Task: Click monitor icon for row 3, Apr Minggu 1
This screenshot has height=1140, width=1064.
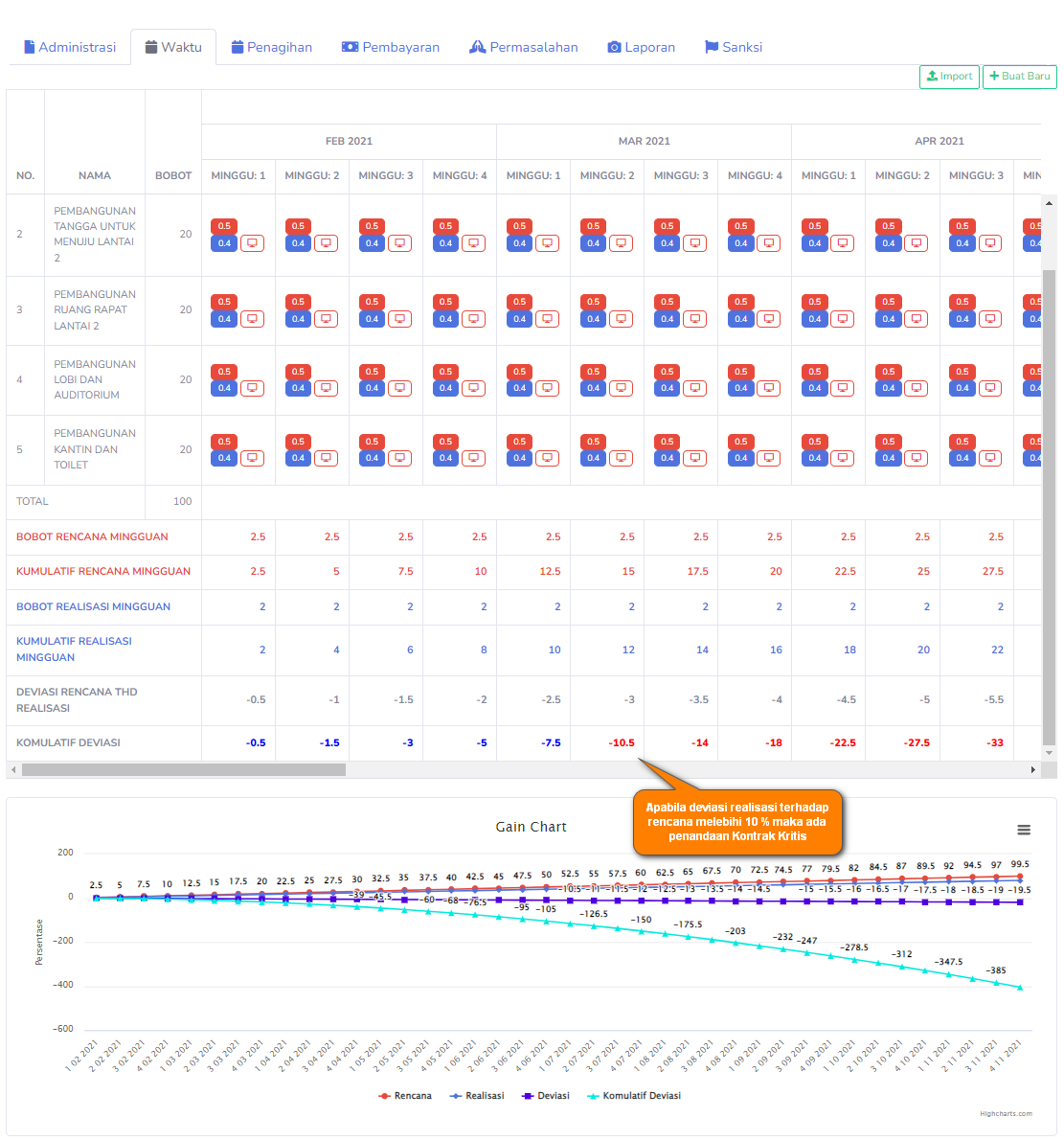Action: tap(842, 319)
